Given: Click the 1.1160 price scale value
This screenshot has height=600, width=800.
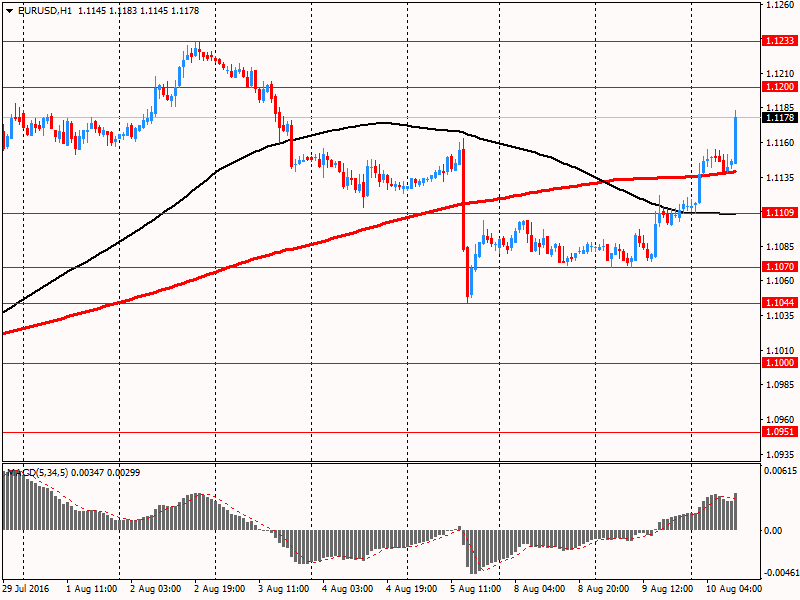Looking at the screenshot, I should click(x=780, y=143).
